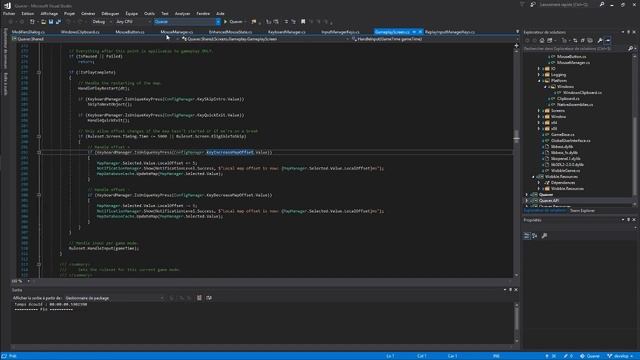Open the HandleInput member navigation dropdown

[x=435, y=39]
